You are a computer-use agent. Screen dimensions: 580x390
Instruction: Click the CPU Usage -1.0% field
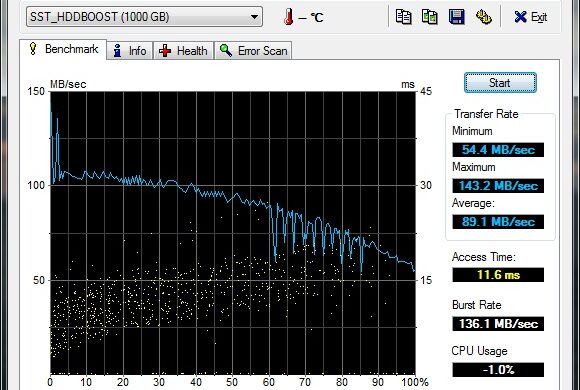498,370
